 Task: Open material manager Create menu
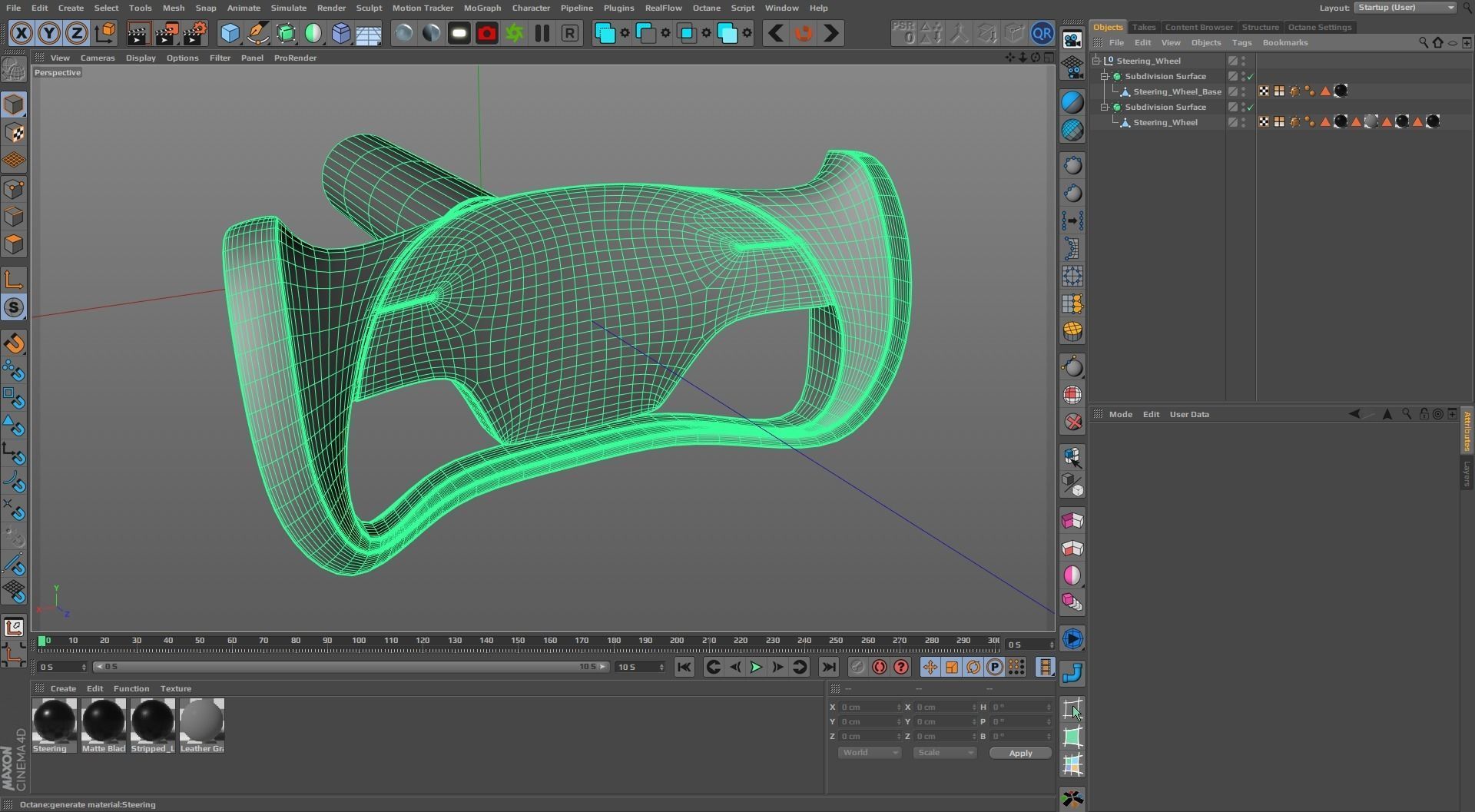[63, 688]
